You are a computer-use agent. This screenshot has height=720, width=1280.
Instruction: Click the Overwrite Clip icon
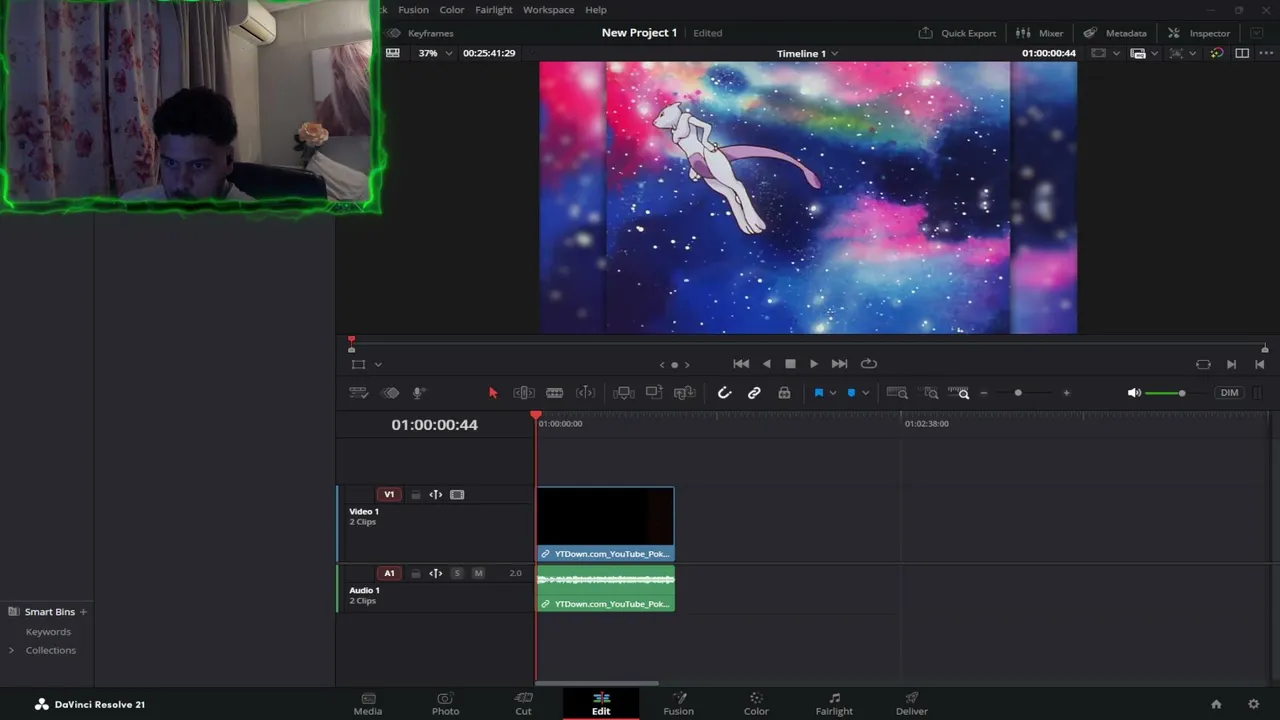654,393
